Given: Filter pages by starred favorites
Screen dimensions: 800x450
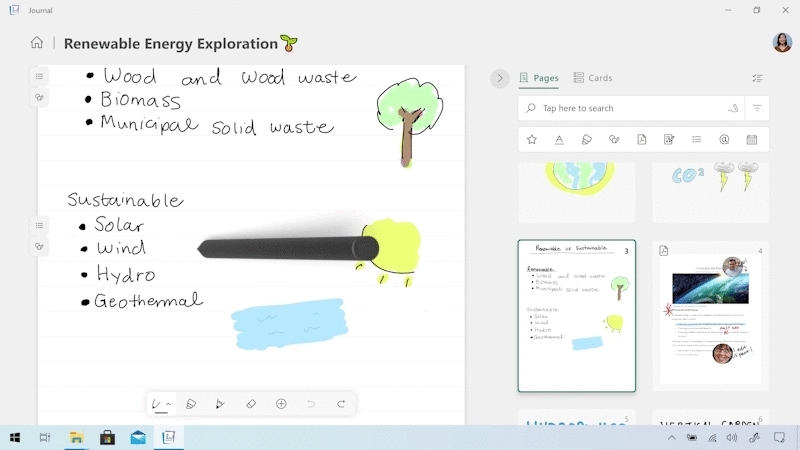Looking at the screenshot, I should 532,140.
